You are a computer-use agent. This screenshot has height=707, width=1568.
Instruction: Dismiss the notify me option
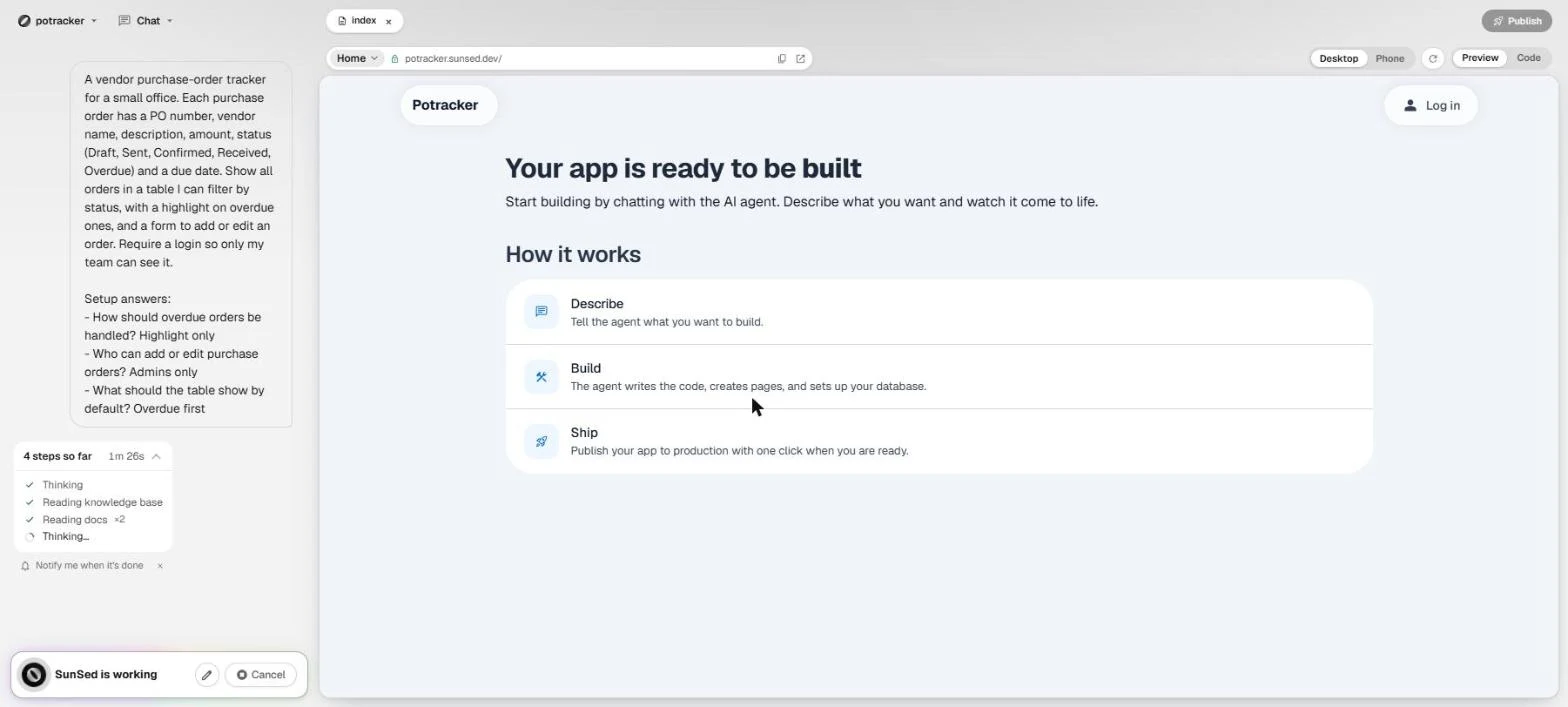160,566
